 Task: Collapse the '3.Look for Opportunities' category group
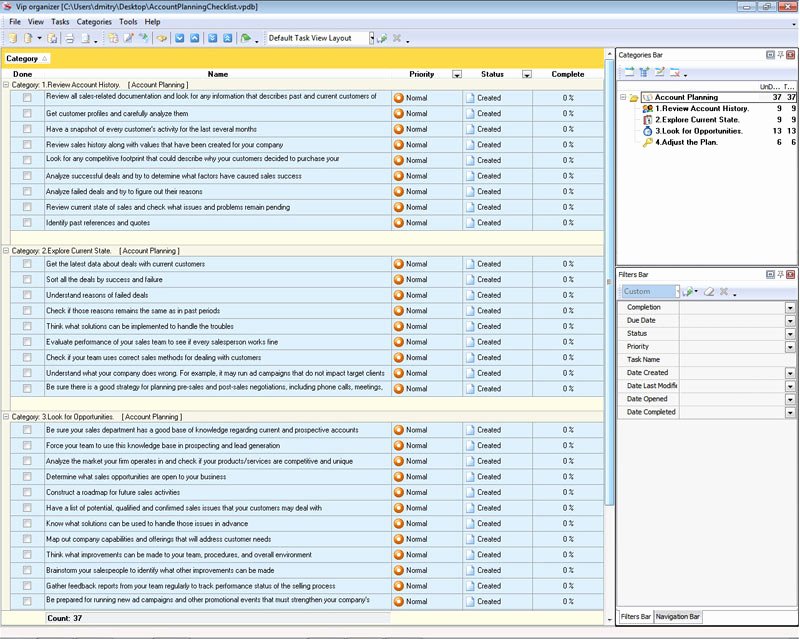pyautogui.click(x=6, y=416)
